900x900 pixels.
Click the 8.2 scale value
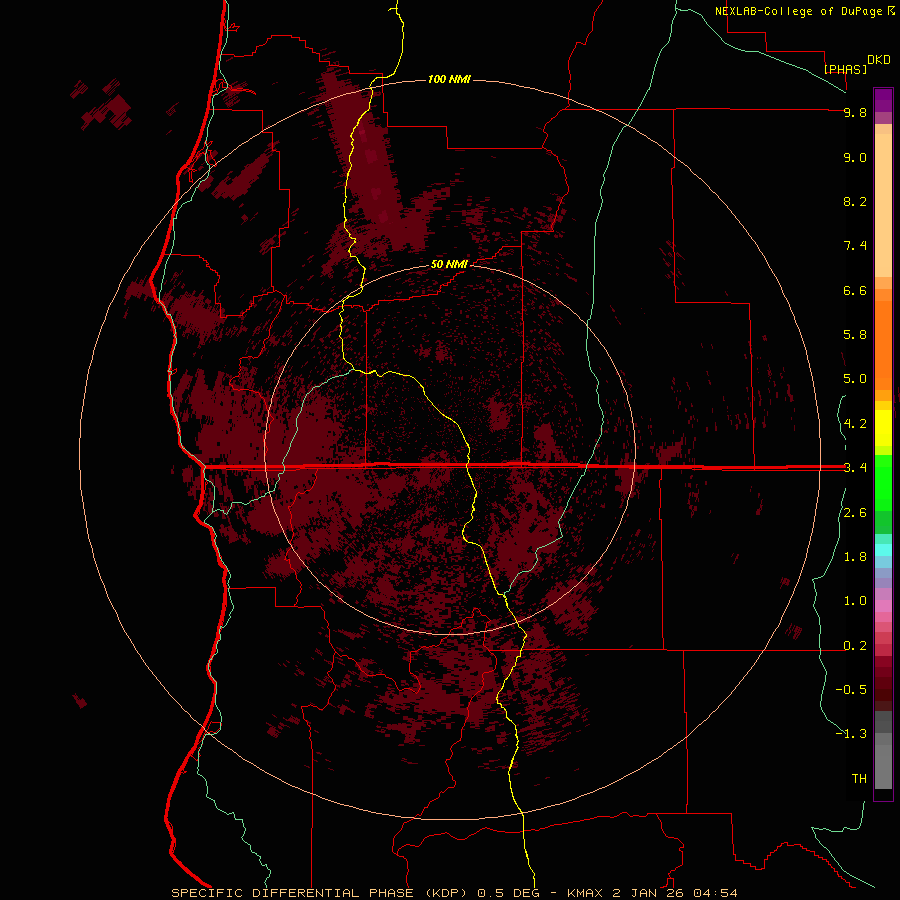pyautogui.click(x=855, y=201)
